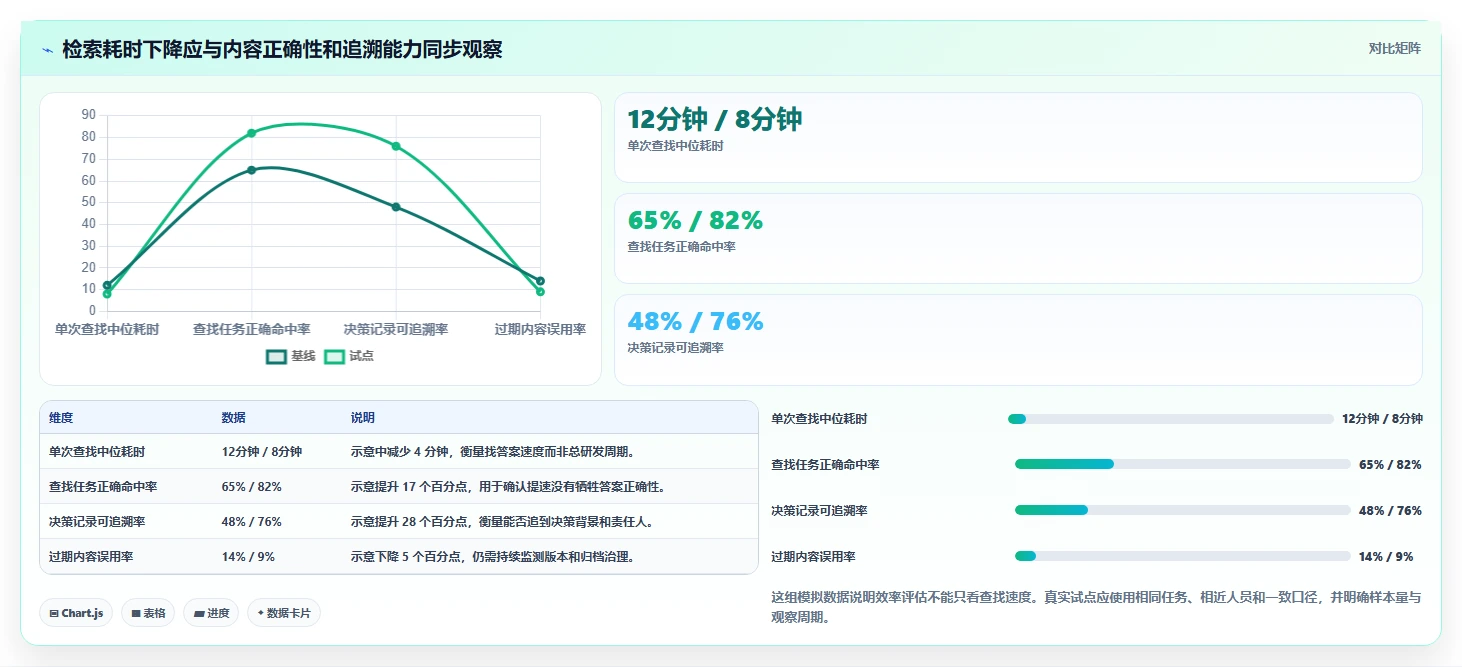Click the 试点 data point at 查找任务正确命中率
This screenshot has height=667, width=1462.
coord(251,133)
